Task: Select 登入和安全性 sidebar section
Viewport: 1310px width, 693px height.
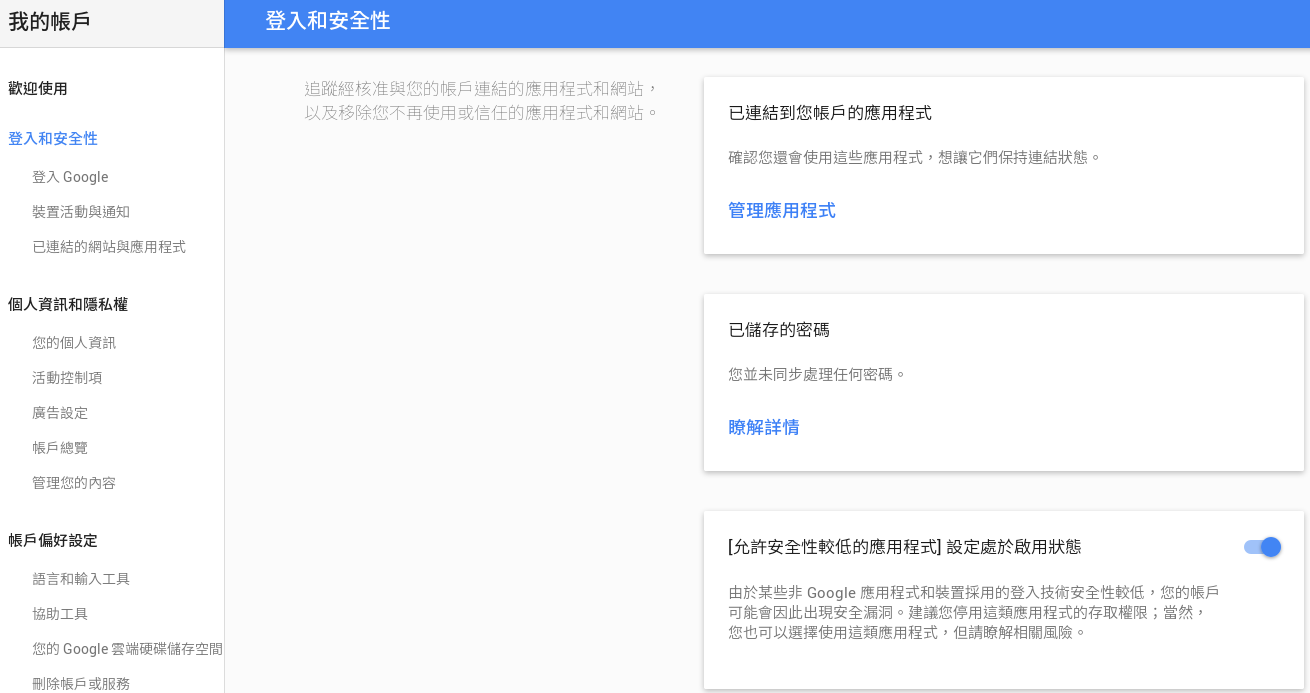Action: (53, 139)
